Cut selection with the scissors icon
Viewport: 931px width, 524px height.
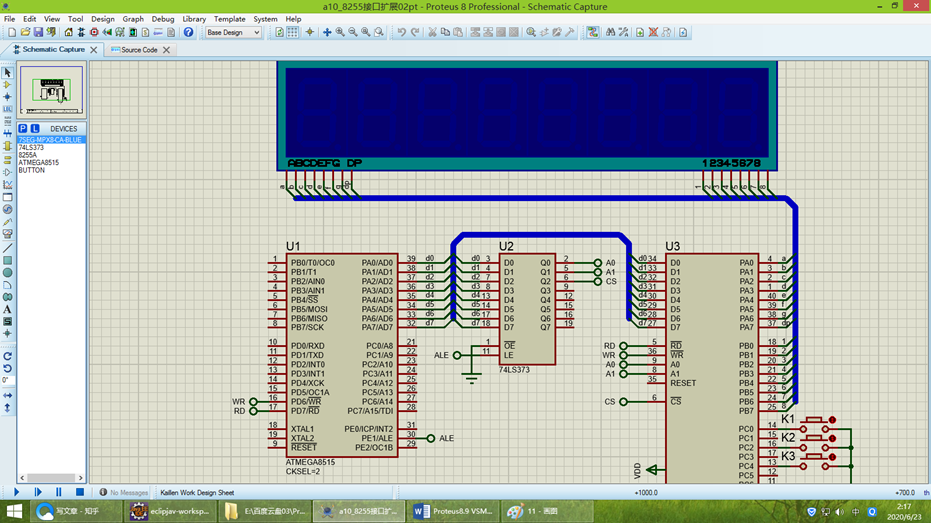pos(432,33)
